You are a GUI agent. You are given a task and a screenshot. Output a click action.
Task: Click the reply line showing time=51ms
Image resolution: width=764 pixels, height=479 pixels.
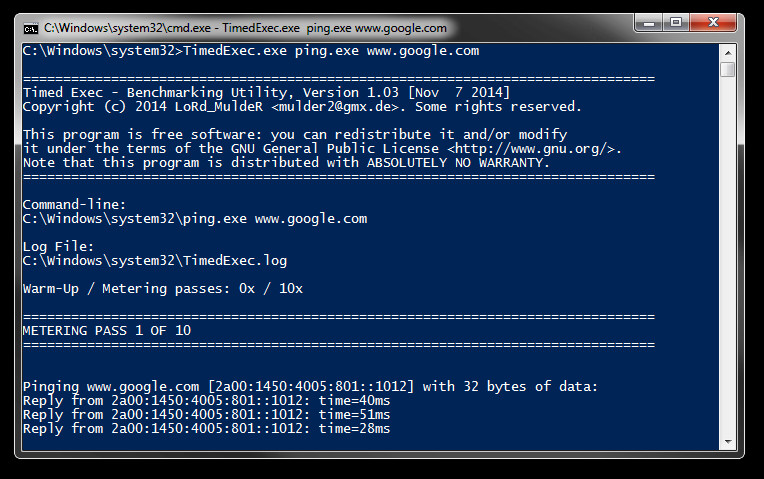207,414
